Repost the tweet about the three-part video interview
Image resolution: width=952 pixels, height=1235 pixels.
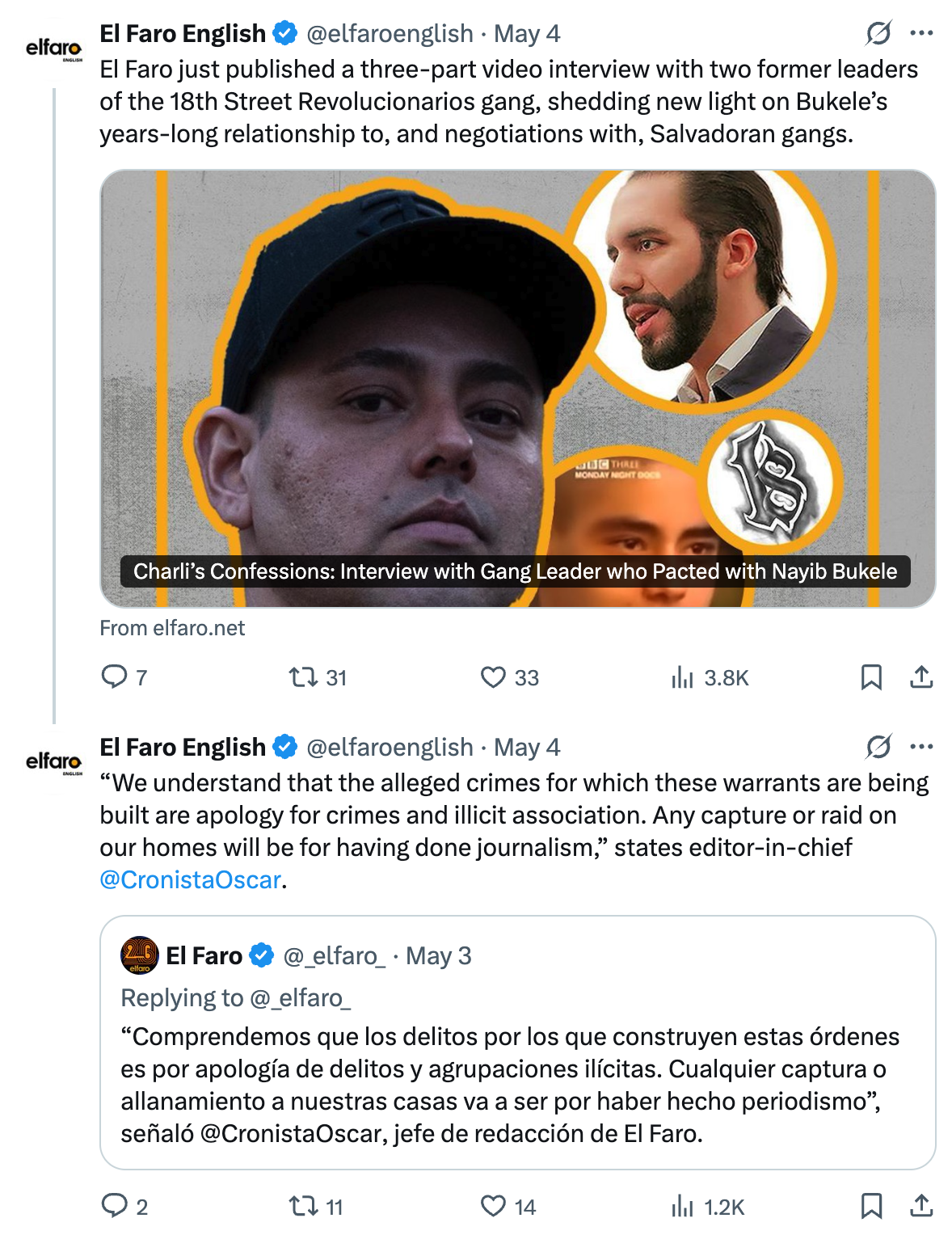pyautogui.click(x=304, y=677)
